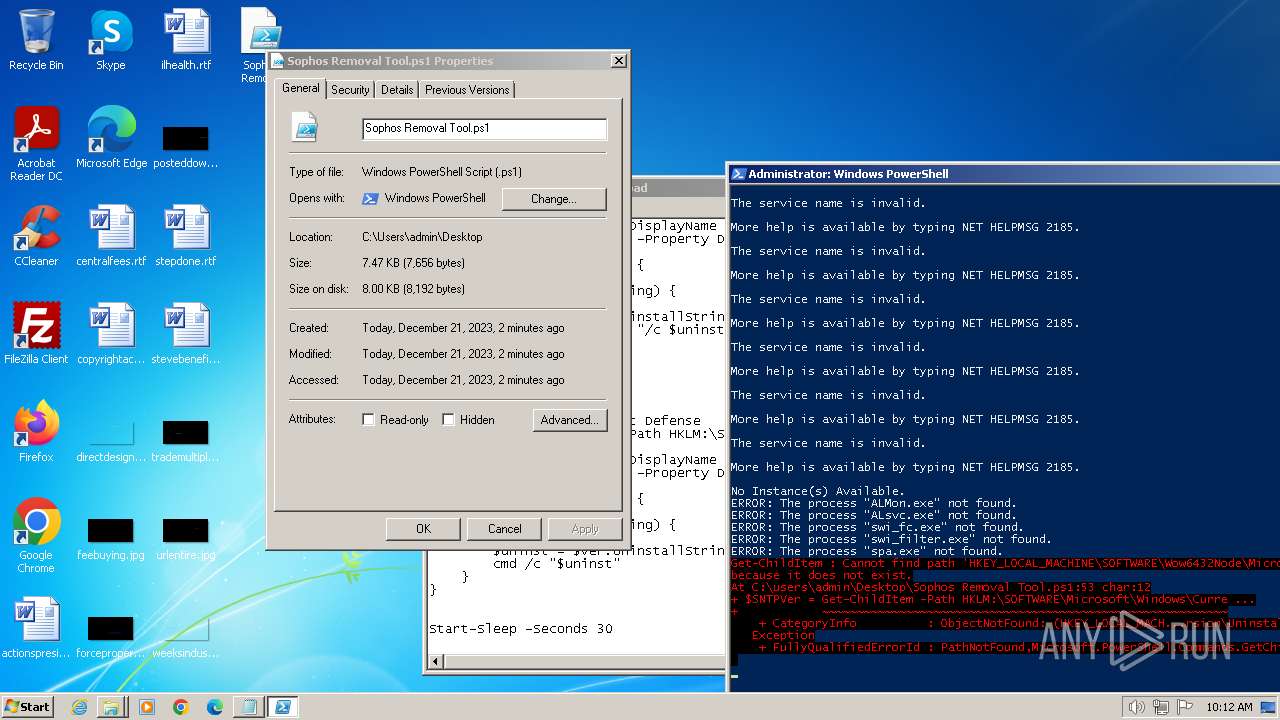Open Acrobat Reader DC shortcut
The image size is (1280, 720).
pyautogui.click(x=36, y=143)
